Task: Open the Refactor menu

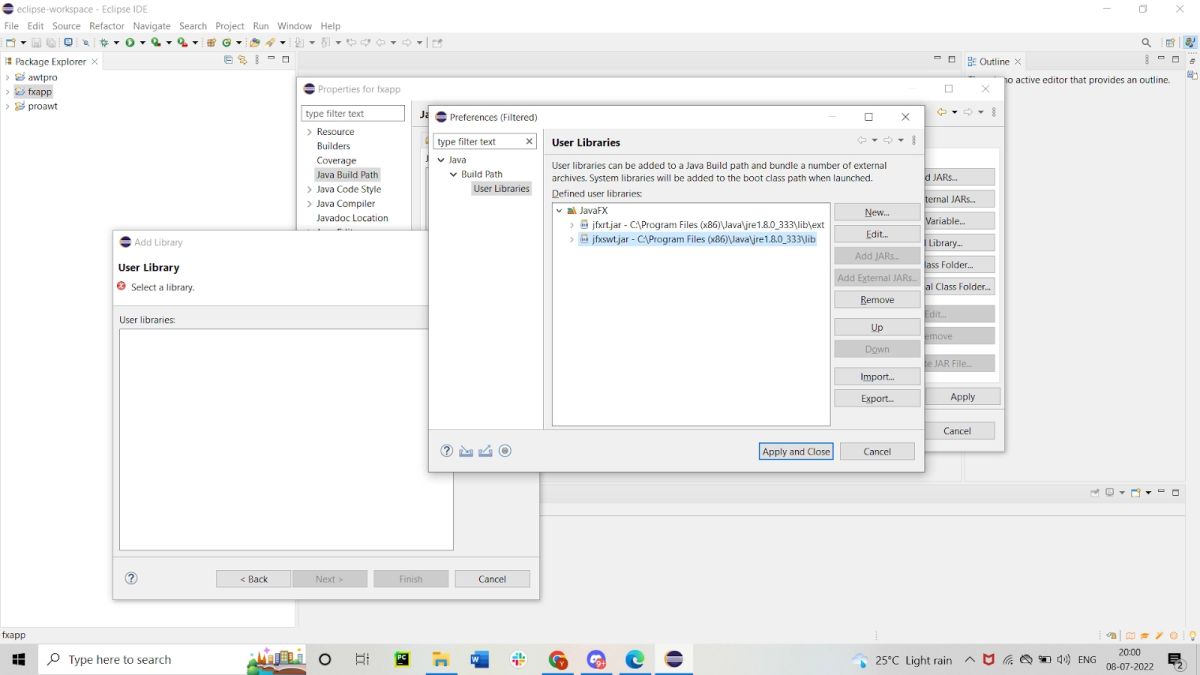Action: click(x=107, y=26)
